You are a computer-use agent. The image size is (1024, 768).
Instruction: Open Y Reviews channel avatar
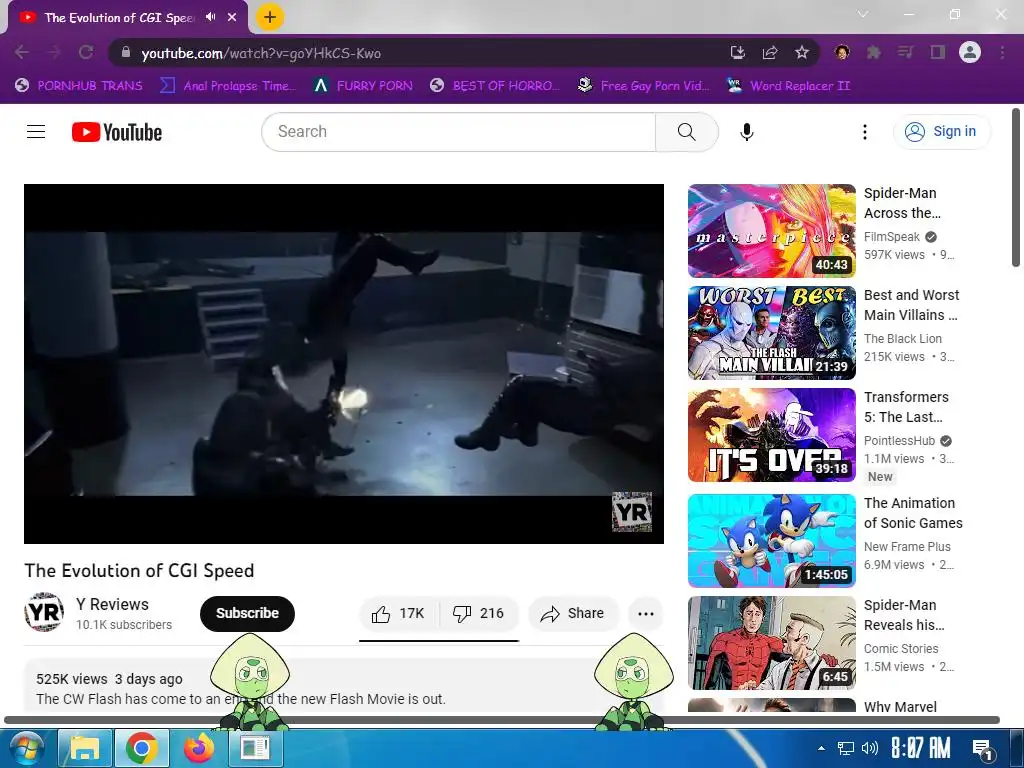[x=44, y=612]
